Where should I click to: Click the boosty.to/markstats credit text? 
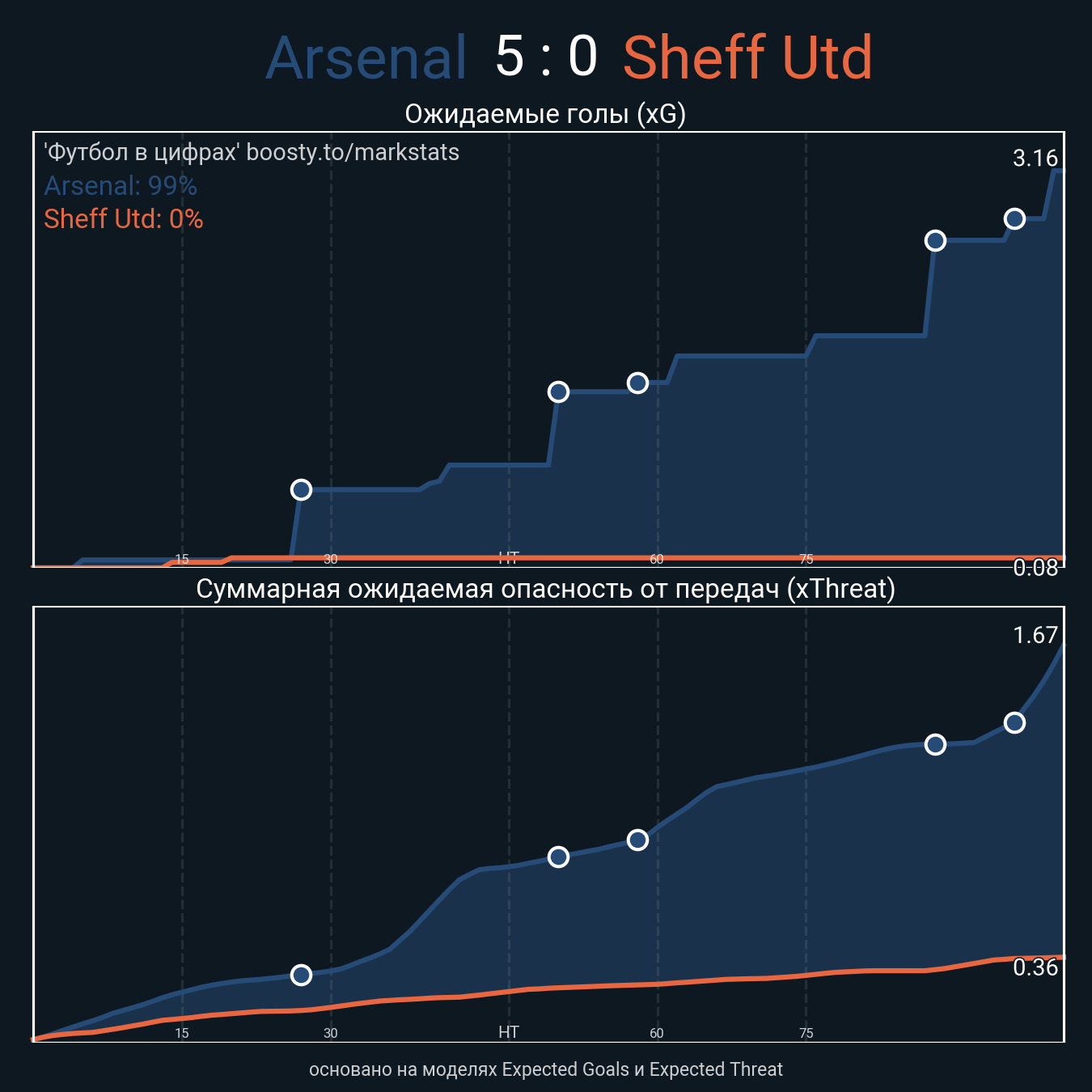pos(353,152)
